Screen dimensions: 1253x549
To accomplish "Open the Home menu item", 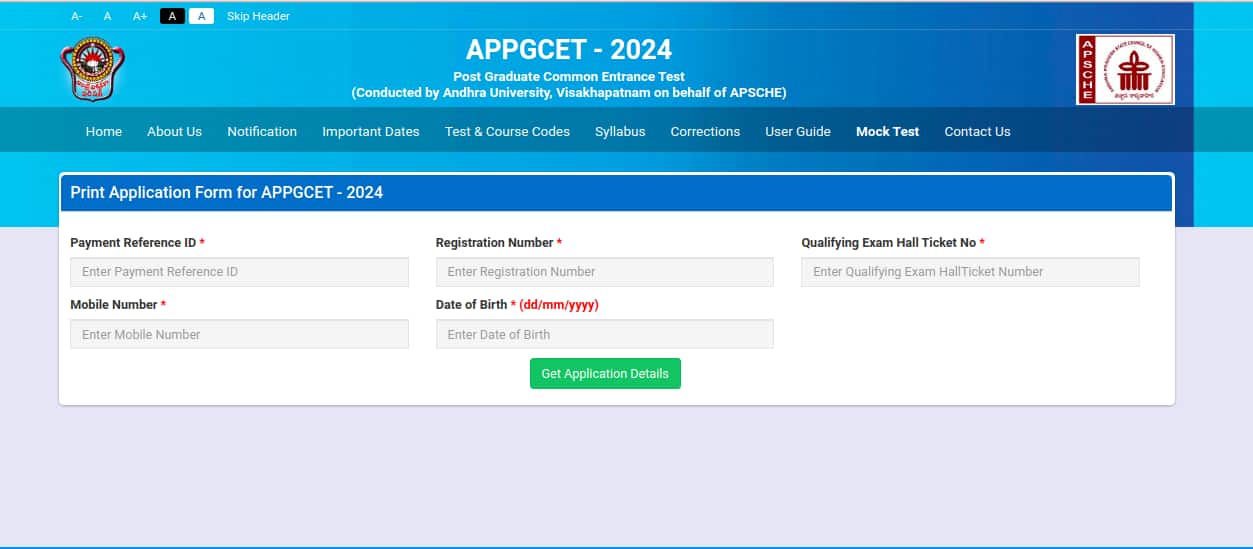I will click(104, 131).
